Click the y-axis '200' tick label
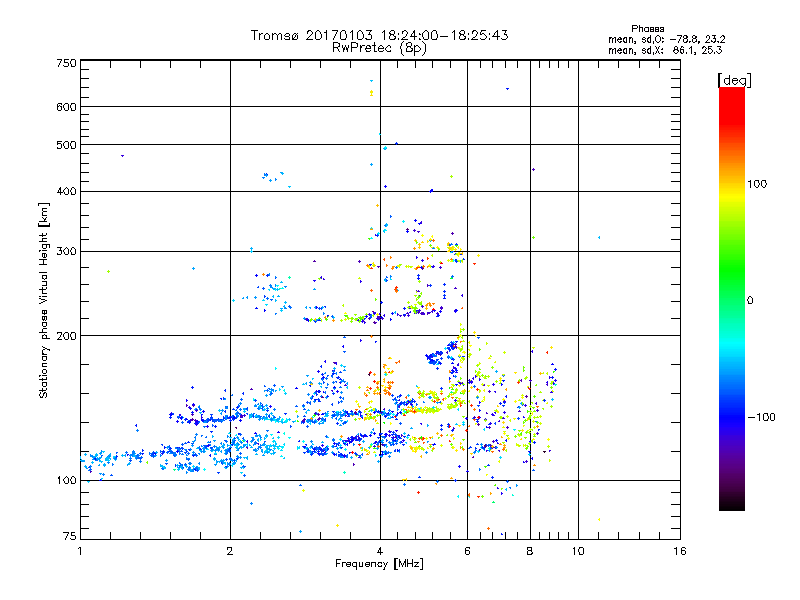Viewport: 800px width, 600px height. point(66,336)
